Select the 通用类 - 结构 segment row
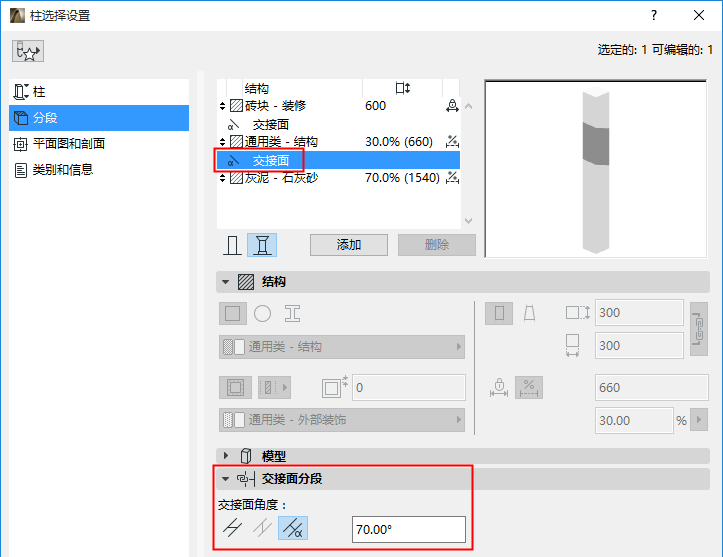 pos(338,142)
